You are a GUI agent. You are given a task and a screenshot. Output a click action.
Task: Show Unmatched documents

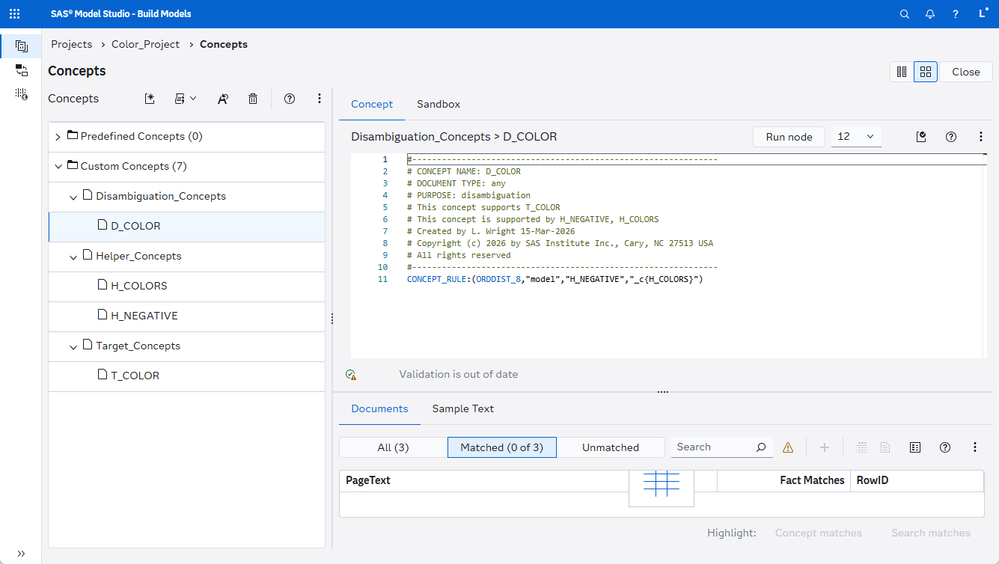[x=610, y=447]
